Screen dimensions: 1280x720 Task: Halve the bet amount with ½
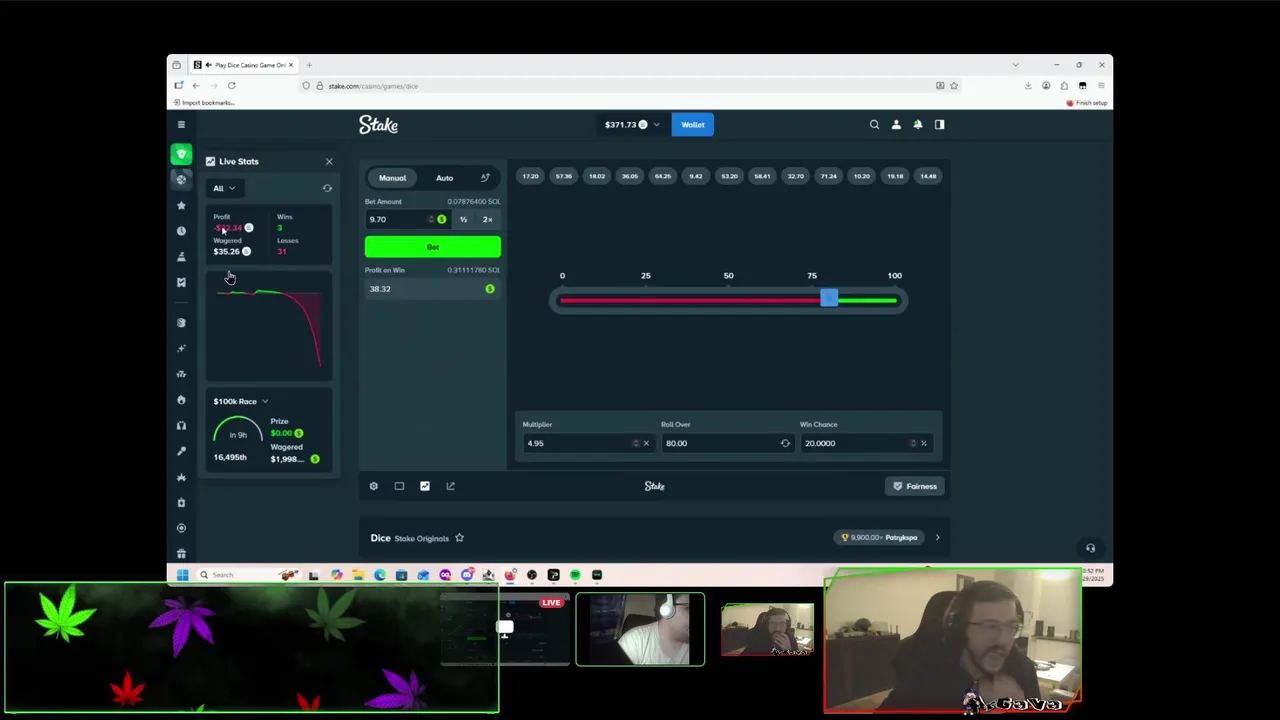coord(463,219)
